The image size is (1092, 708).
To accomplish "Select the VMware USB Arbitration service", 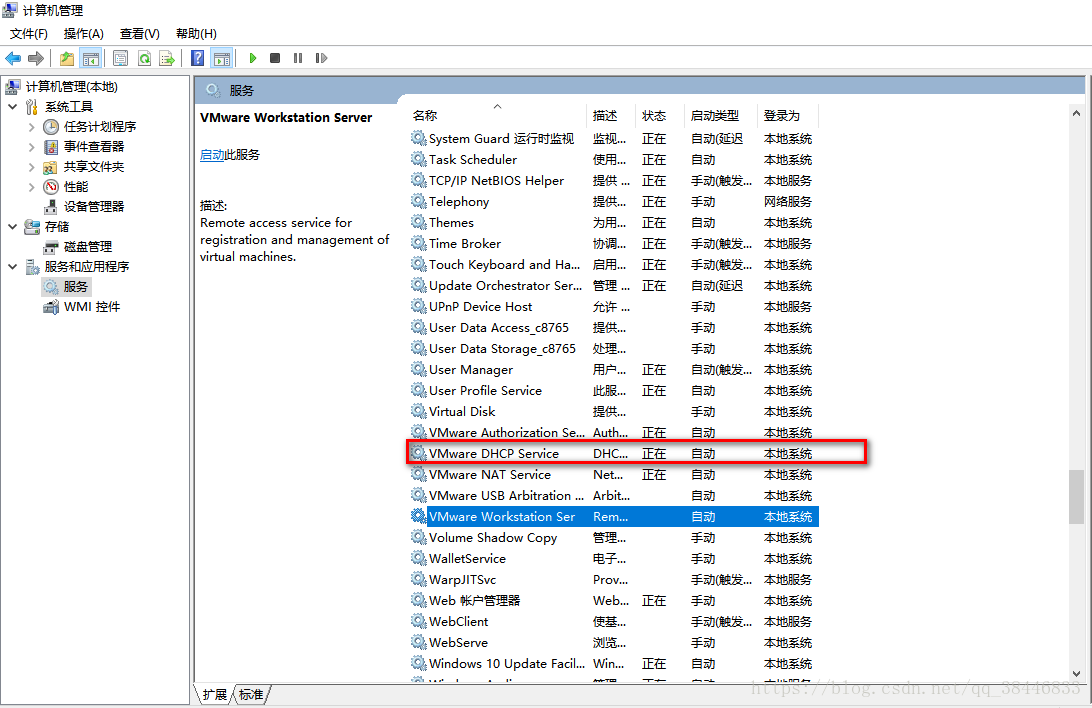I will [x=614, y=496].
